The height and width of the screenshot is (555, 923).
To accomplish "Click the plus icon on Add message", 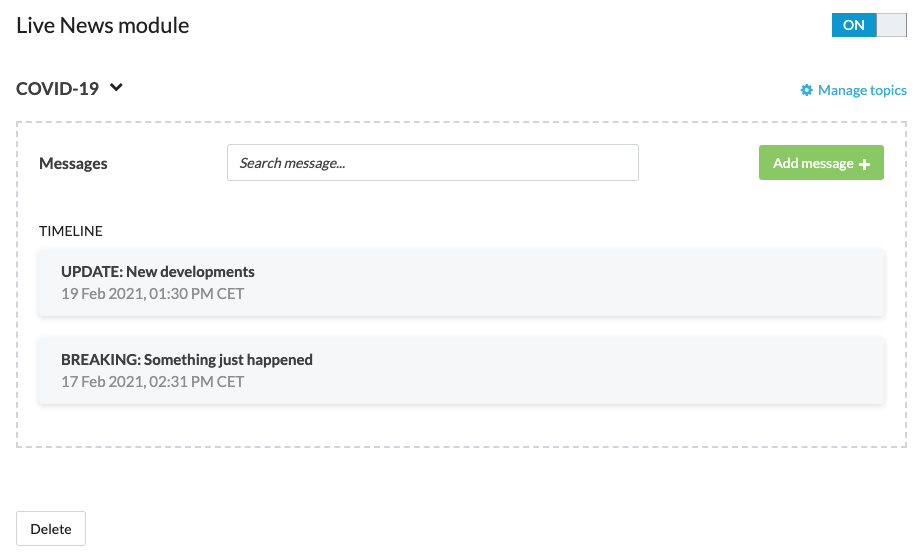I will (864, 164).
